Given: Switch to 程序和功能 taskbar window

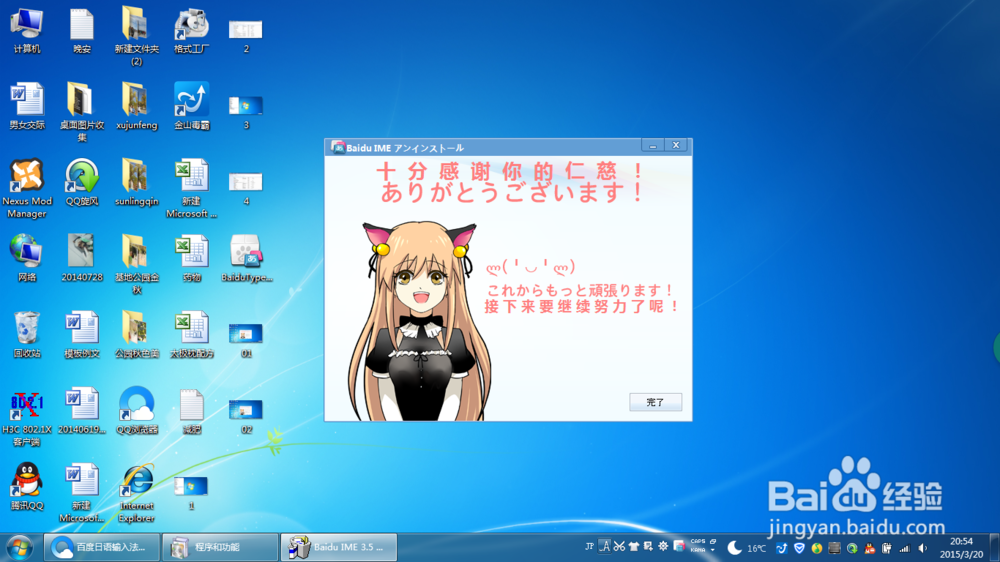Looking at the screenshot, I should tap(220, 547).
